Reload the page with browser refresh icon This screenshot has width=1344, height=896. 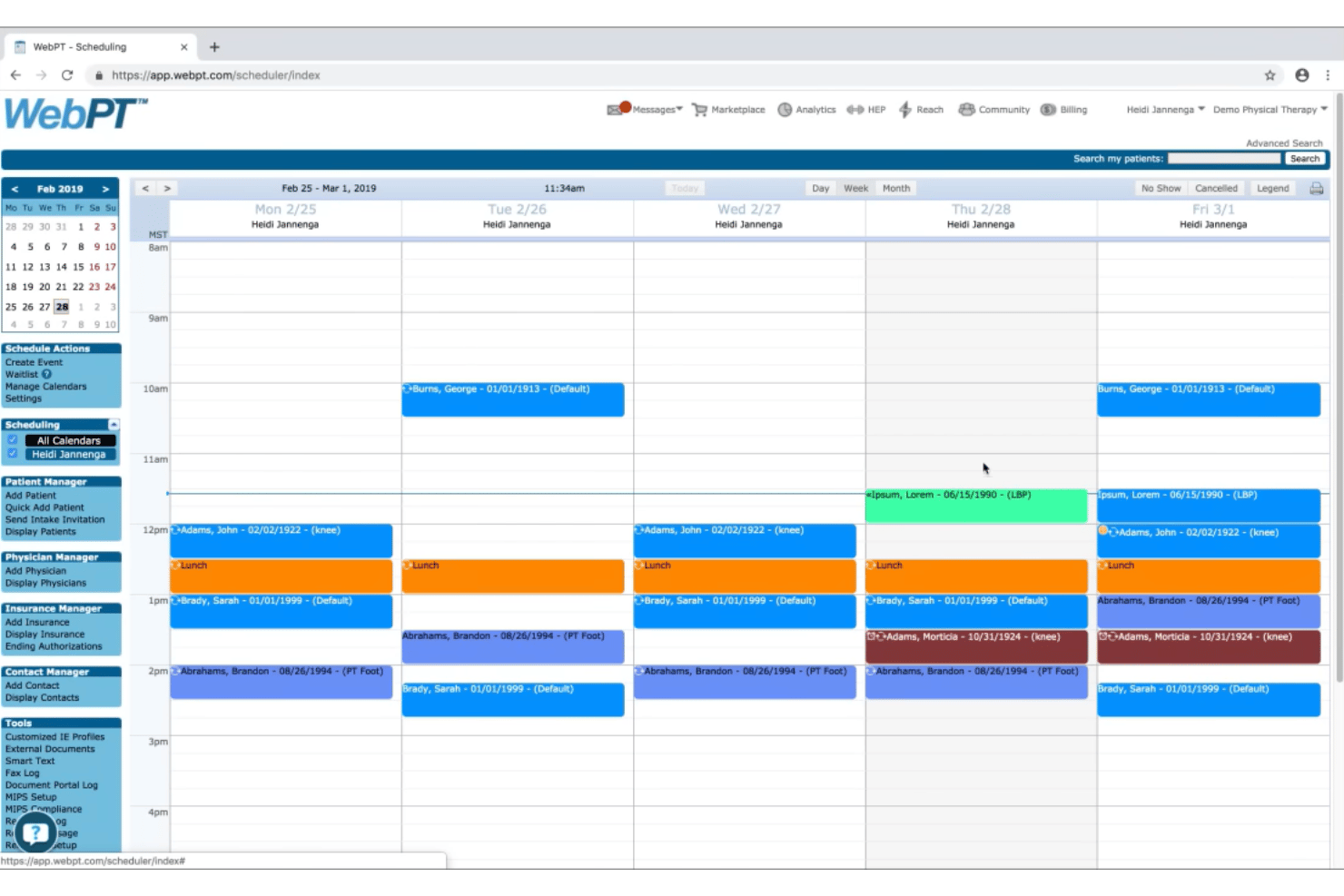click(67, 75)
